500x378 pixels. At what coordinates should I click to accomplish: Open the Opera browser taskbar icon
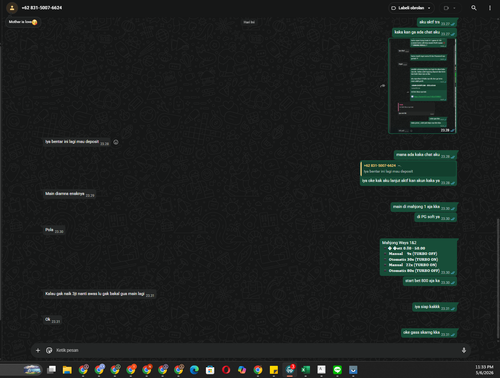(226, 370)
